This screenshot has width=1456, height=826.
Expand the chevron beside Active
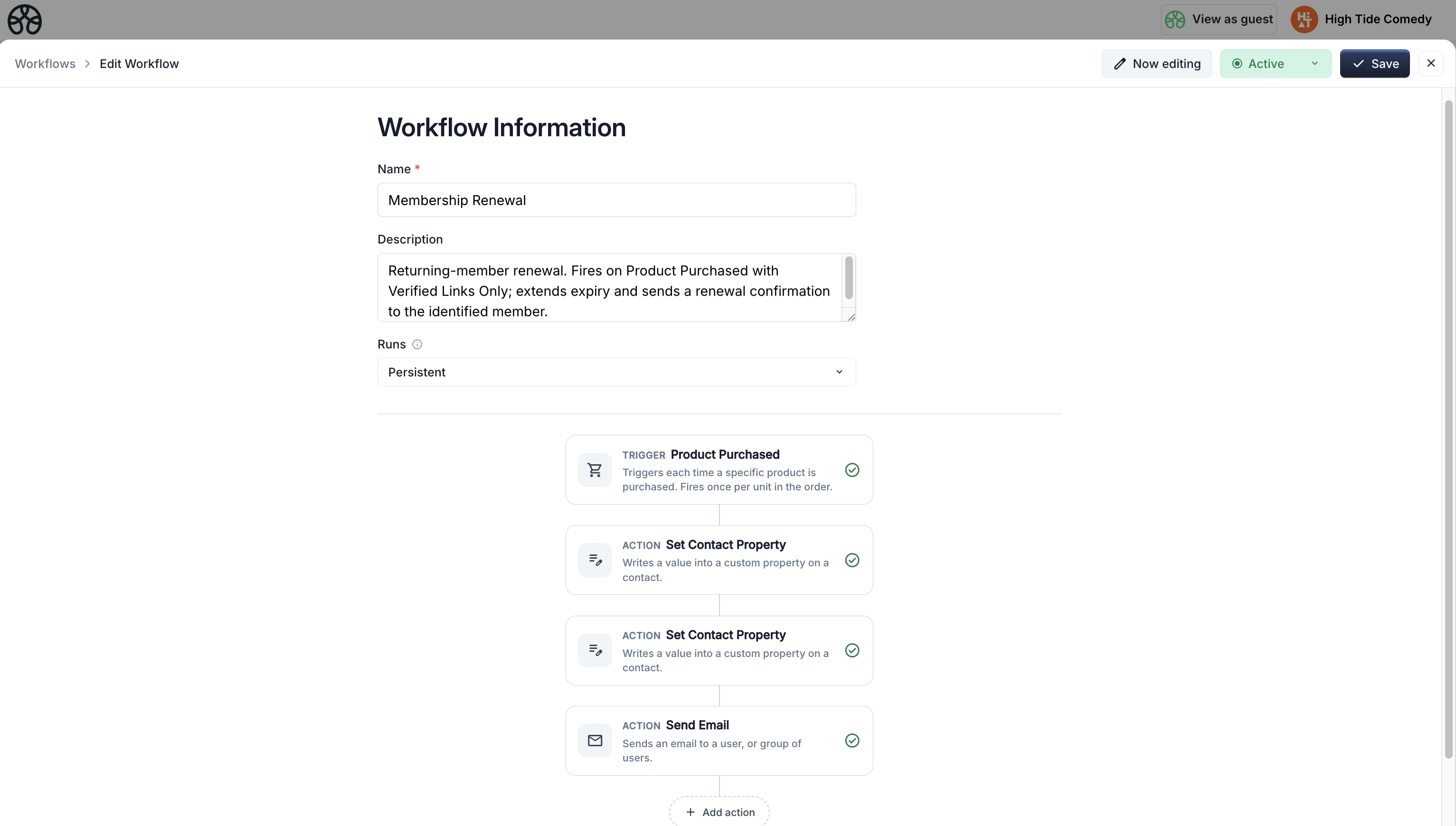point(1314,64)
